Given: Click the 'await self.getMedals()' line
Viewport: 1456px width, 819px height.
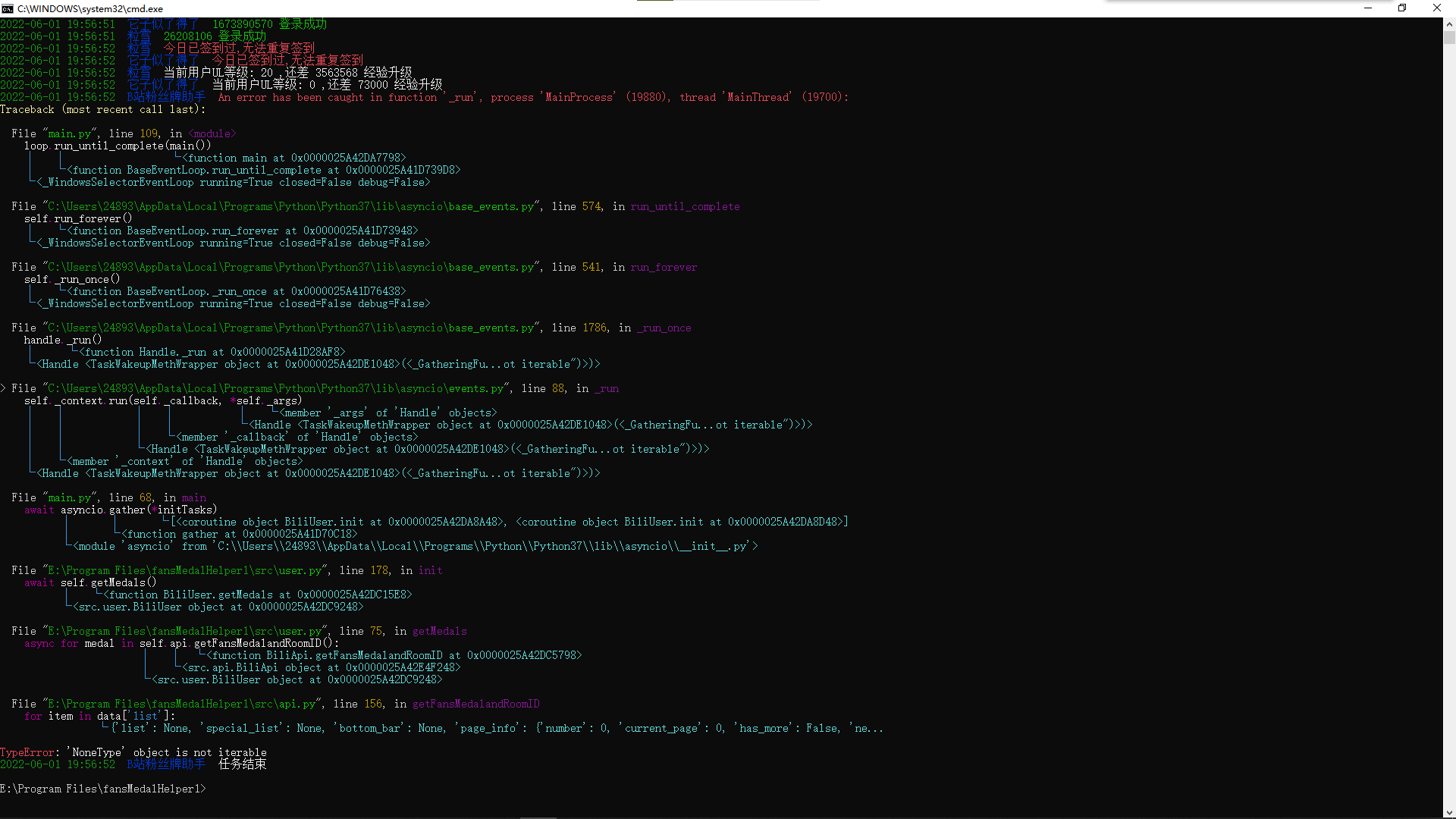Looking at the screenshot, I should coord(90,582).
